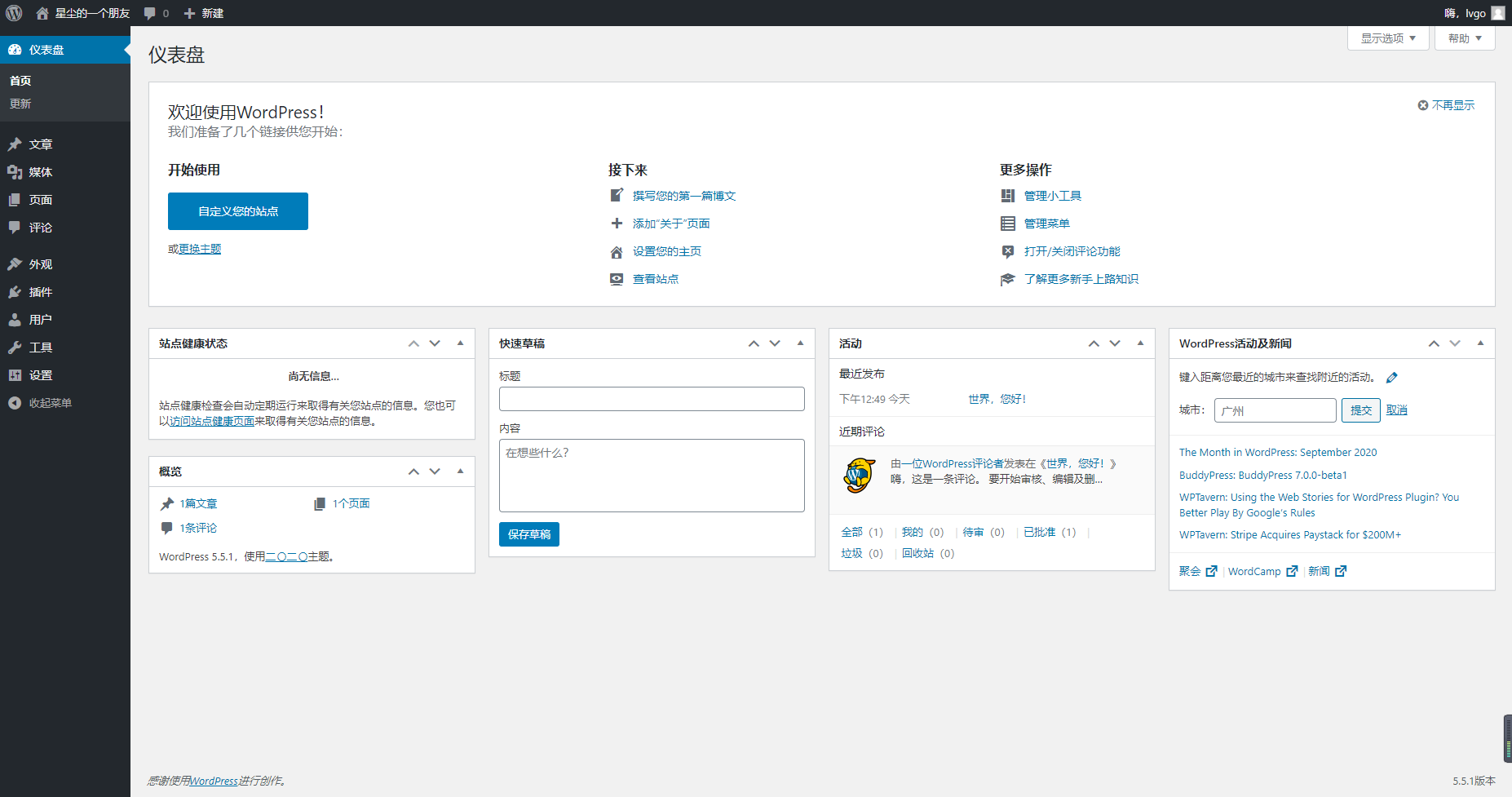
Task: Move WordPress活动及新闻 widget up
Action: 1434,343
